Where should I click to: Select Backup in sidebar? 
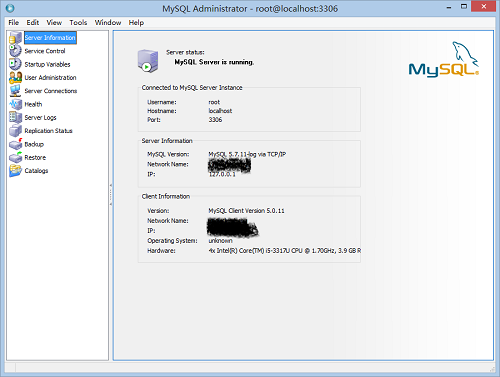tap(34, 144)
